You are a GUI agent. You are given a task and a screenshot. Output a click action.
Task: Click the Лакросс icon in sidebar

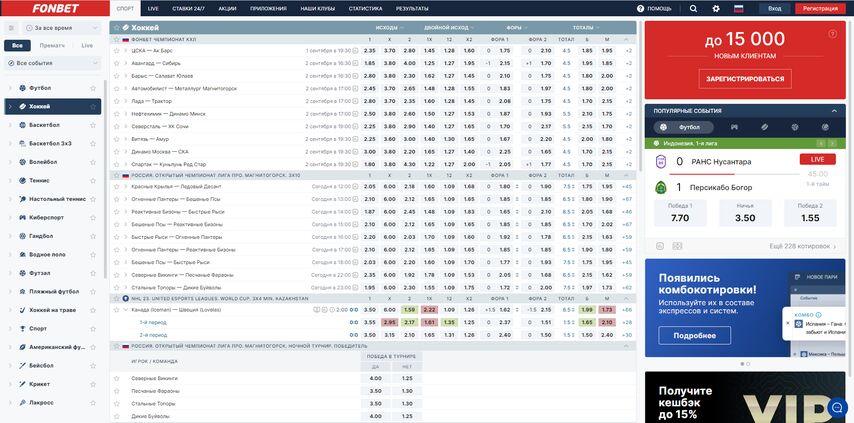click(22, 402)
